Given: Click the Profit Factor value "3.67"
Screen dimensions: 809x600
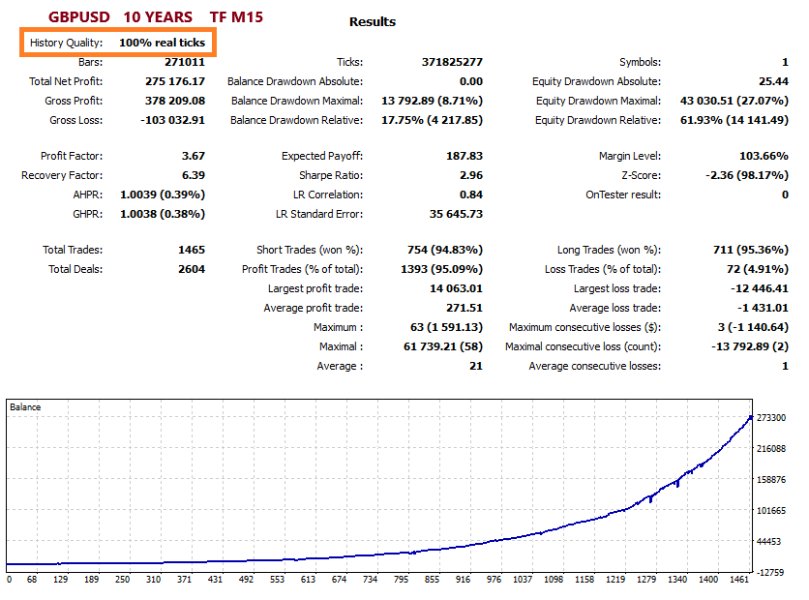Looking at the screenshot, I should pos(193,156).
